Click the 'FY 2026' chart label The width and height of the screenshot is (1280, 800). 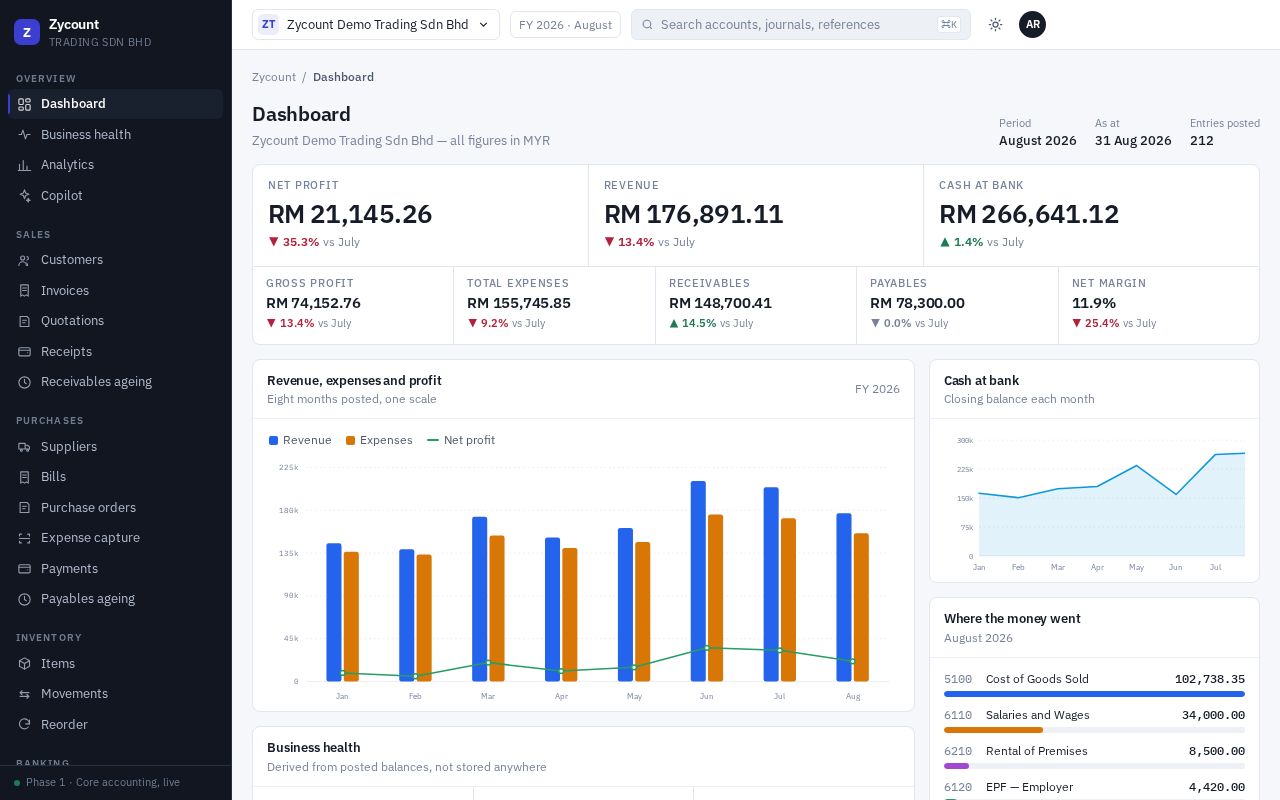(x=877, y=389)
